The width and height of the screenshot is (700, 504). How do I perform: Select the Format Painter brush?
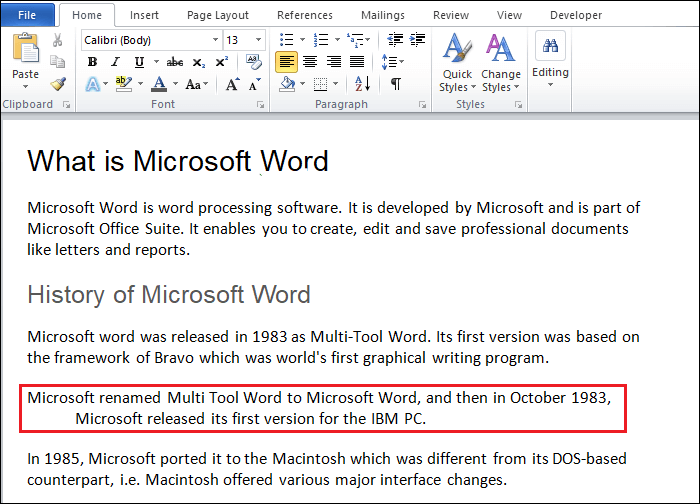click(58, 83)
